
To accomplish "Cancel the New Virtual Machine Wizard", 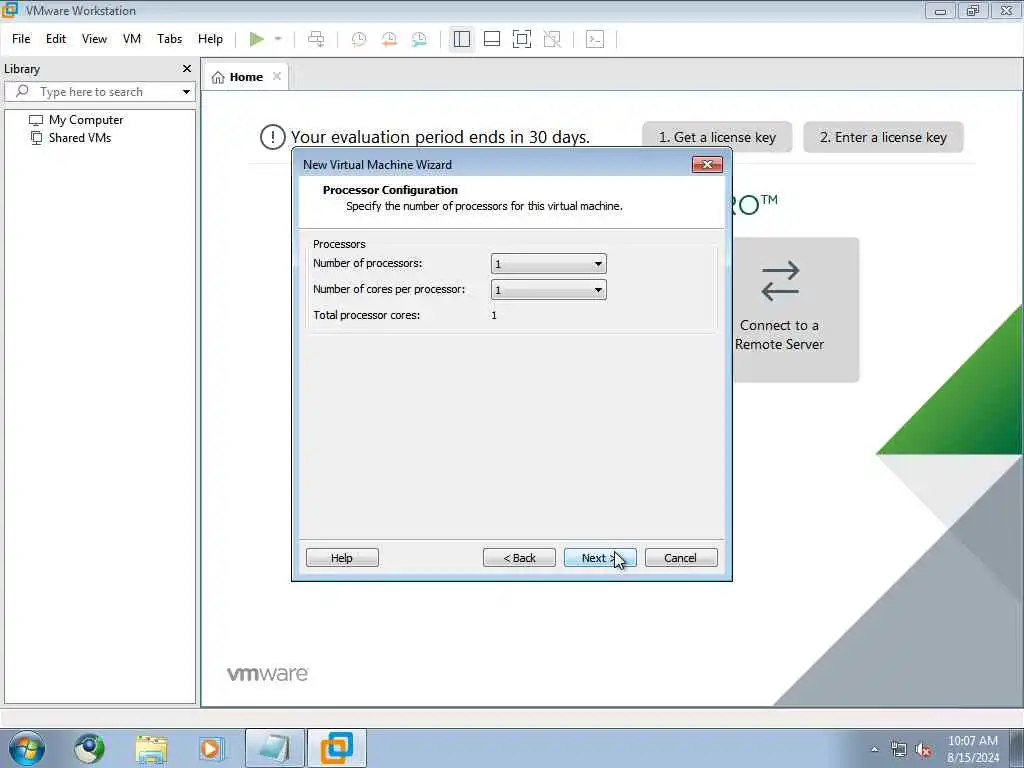I will (x=681, y=558).
